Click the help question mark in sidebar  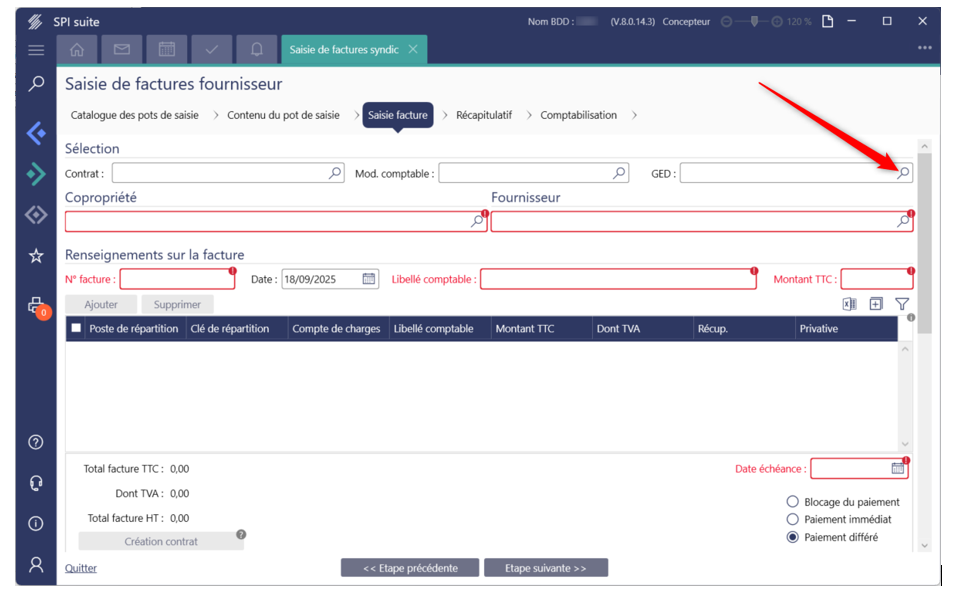coord(36,442)
